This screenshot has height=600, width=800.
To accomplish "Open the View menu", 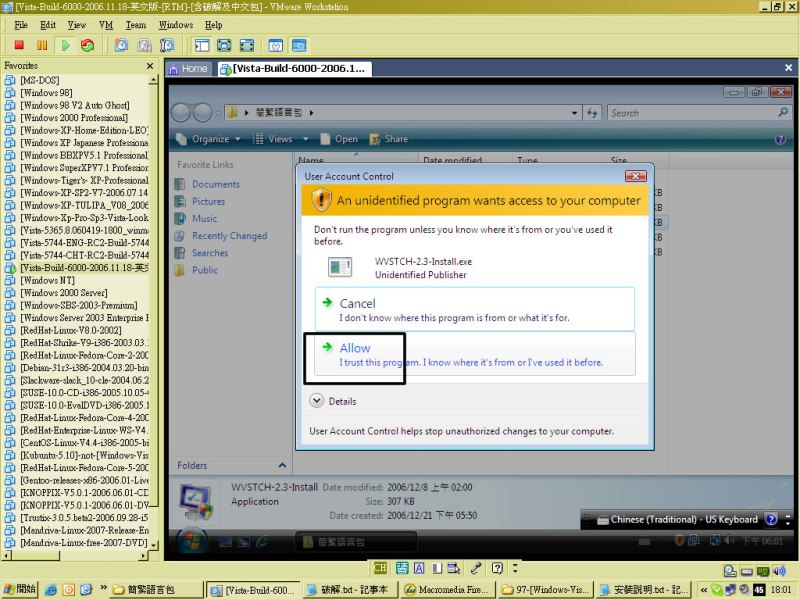I will click(77, 25).
